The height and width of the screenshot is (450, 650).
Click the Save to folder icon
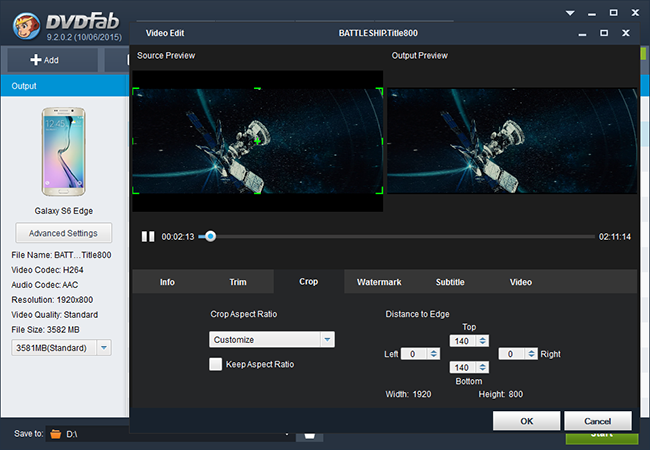(x=56, y=434)
